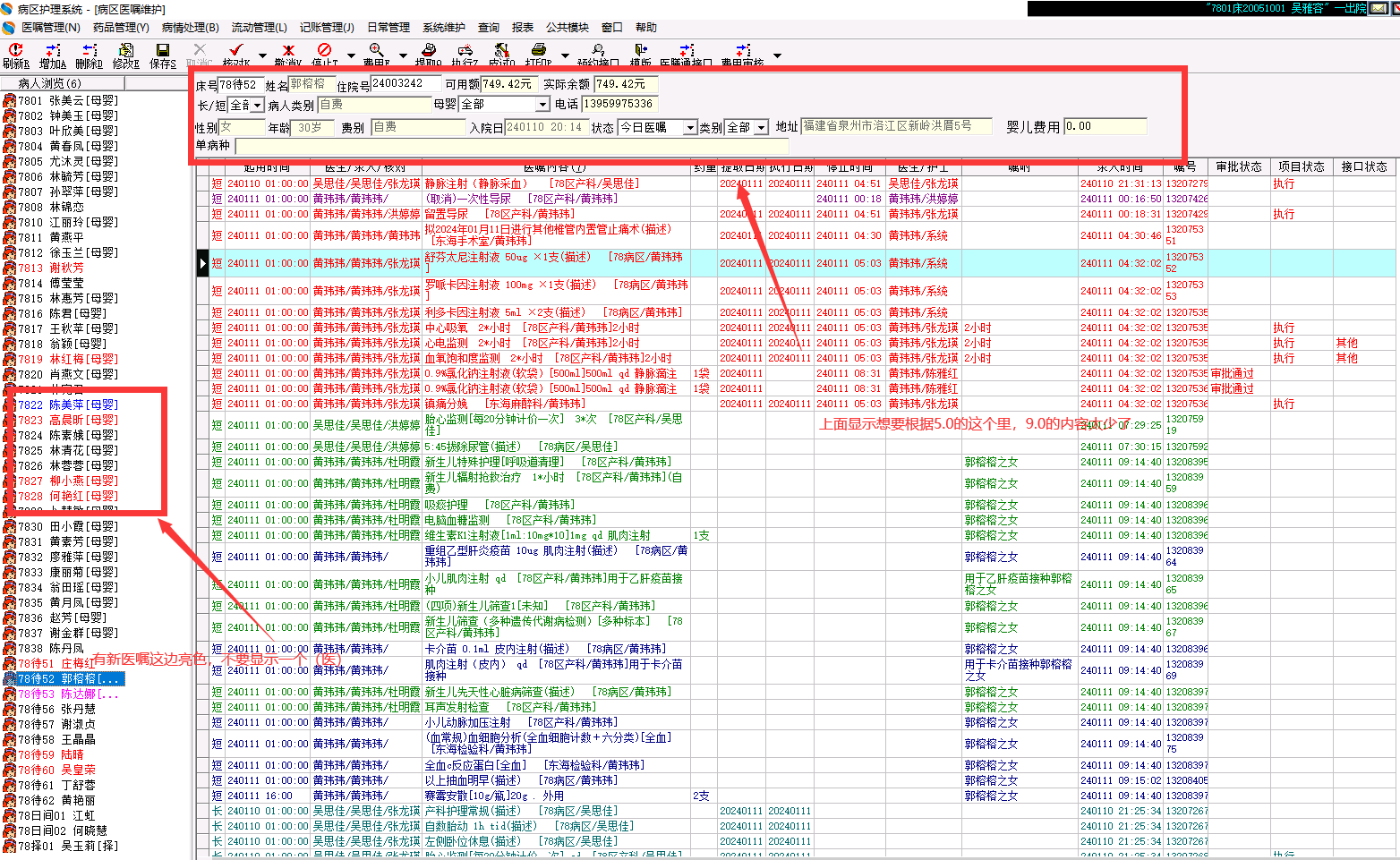Click the 增加 (add order) toolbar icon
This screenshot has width=1400, height=860.
(x=53, y=50)
